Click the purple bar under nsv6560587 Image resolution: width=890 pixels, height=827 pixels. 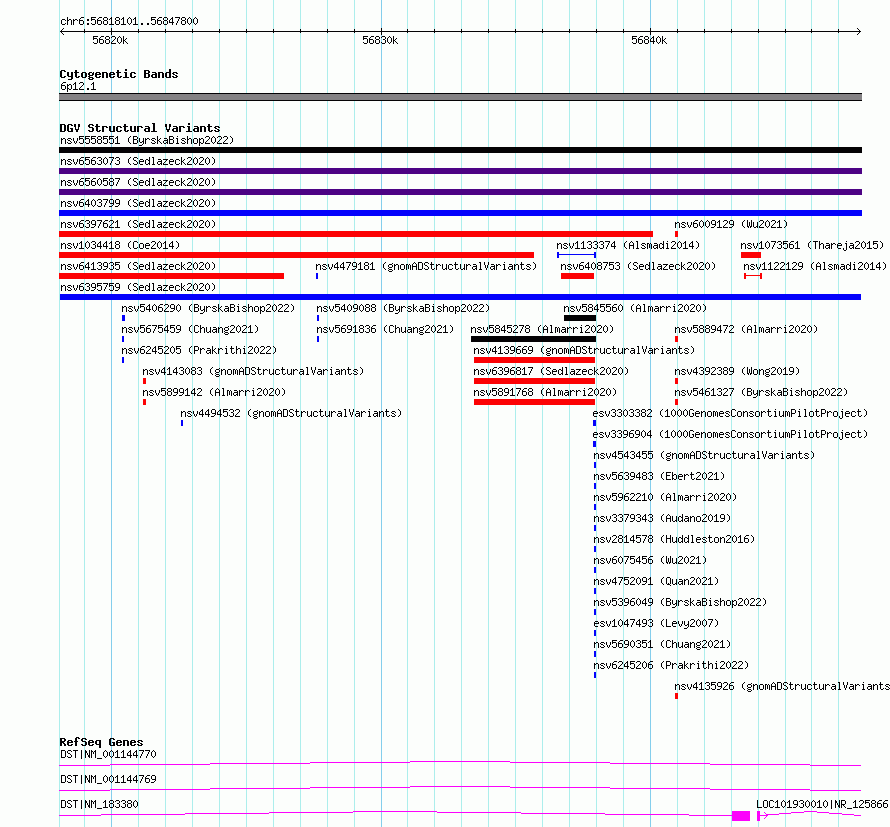[x=460, y=192]
